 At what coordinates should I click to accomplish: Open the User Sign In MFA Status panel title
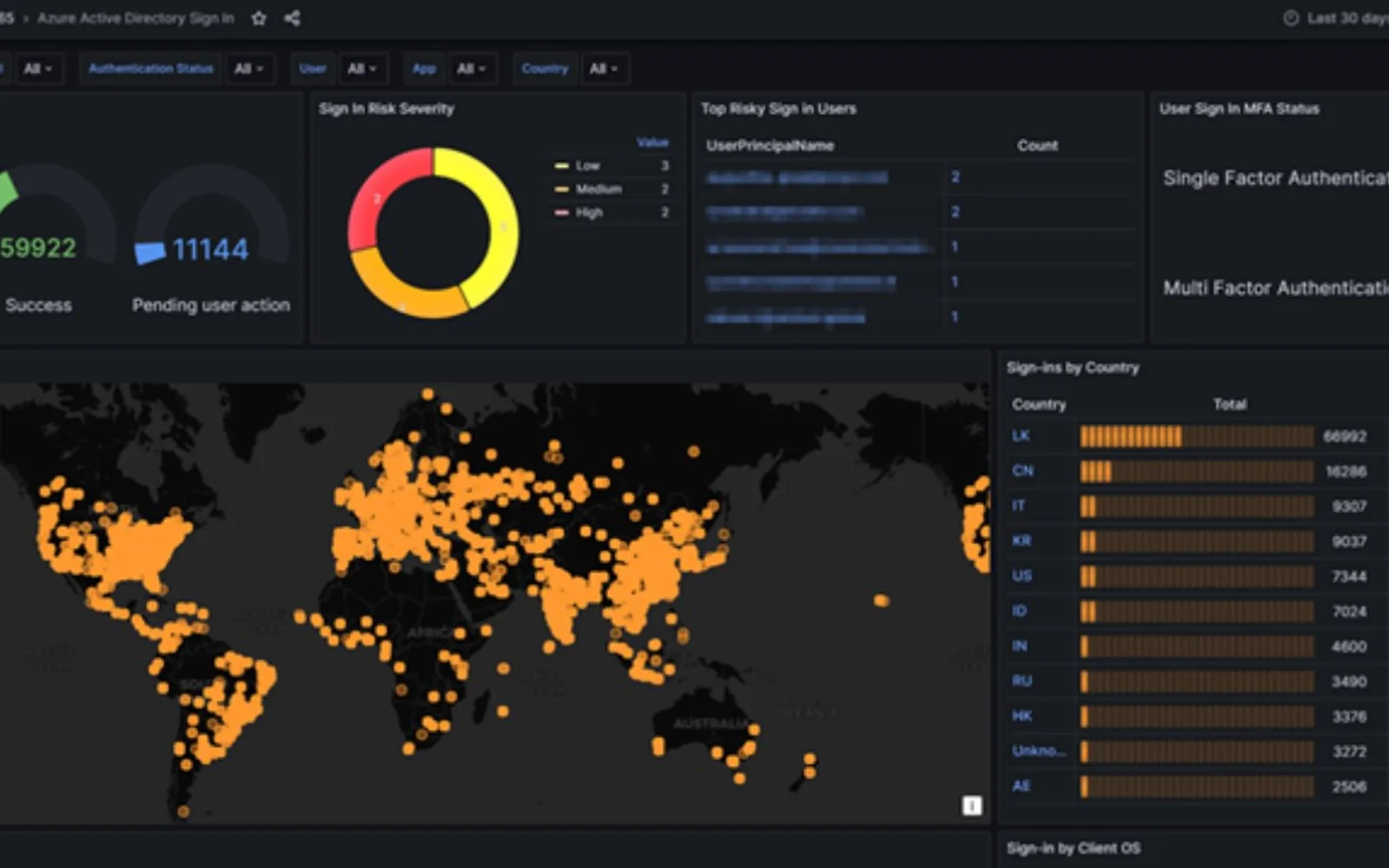coord(1239,108)
